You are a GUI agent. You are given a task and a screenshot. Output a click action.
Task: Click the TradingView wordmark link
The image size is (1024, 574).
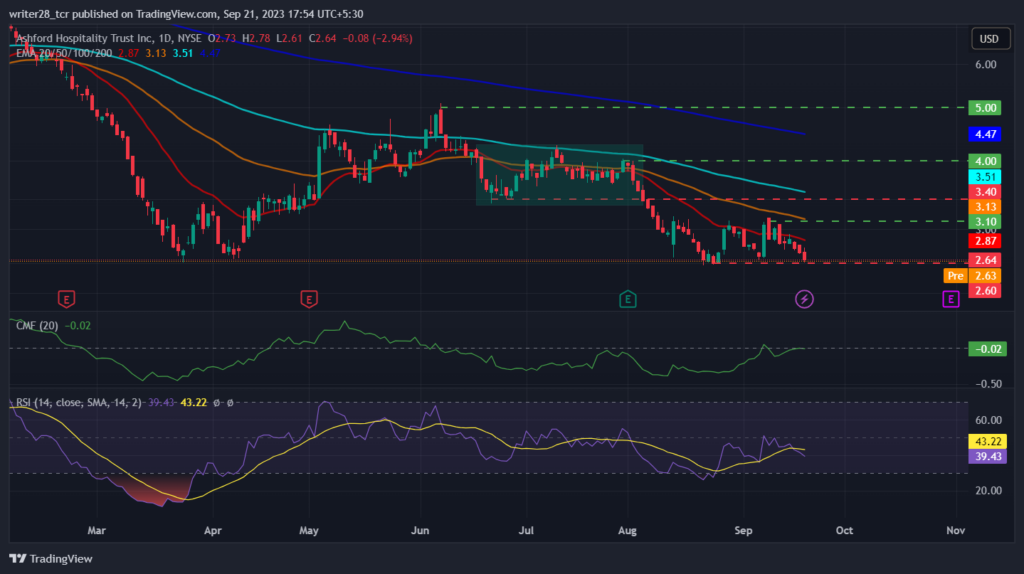tap(61, 558)
